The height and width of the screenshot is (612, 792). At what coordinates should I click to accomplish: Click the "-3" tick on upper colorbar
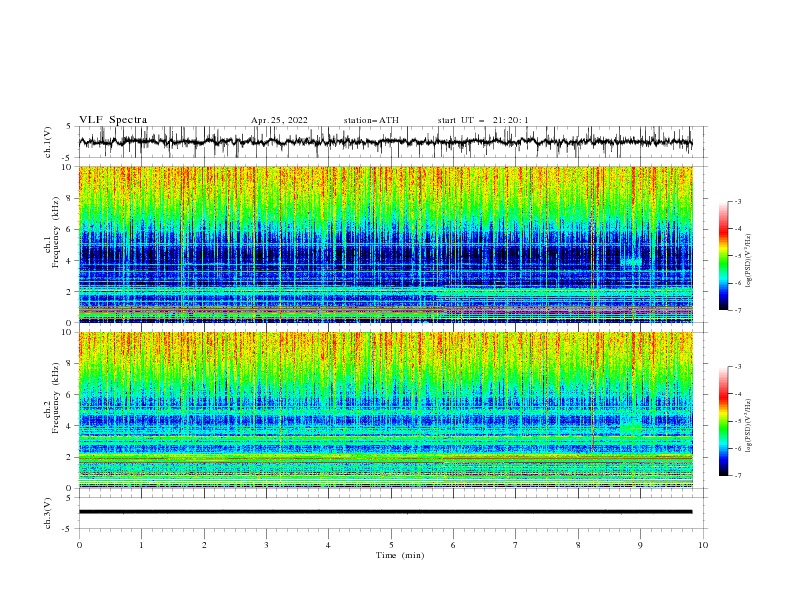738,201
